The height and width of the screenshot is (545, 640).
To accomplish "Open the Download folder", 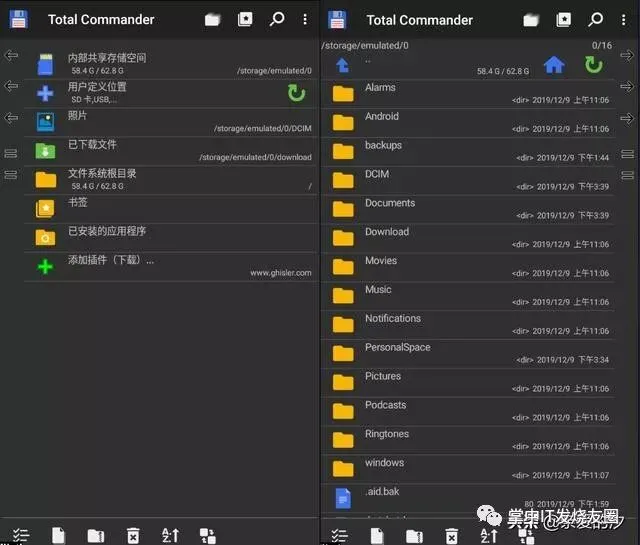I will [469, 238].
